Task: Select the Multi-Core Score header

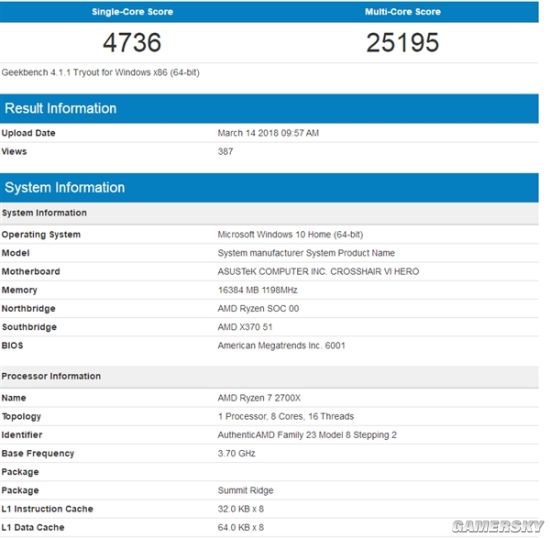Action: click(x=402, y=12)
